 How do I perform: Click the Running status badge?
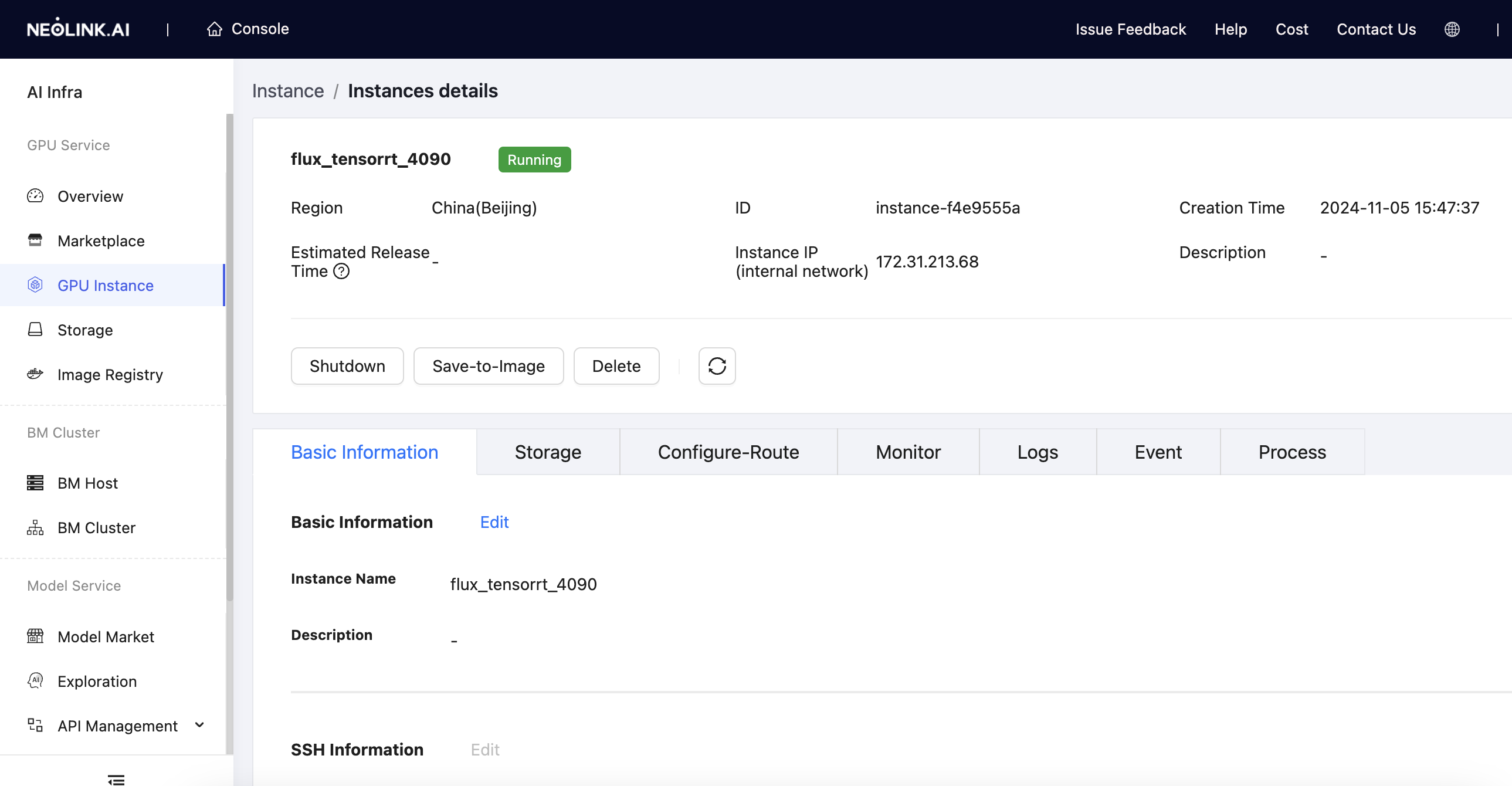tap(534, 160)
